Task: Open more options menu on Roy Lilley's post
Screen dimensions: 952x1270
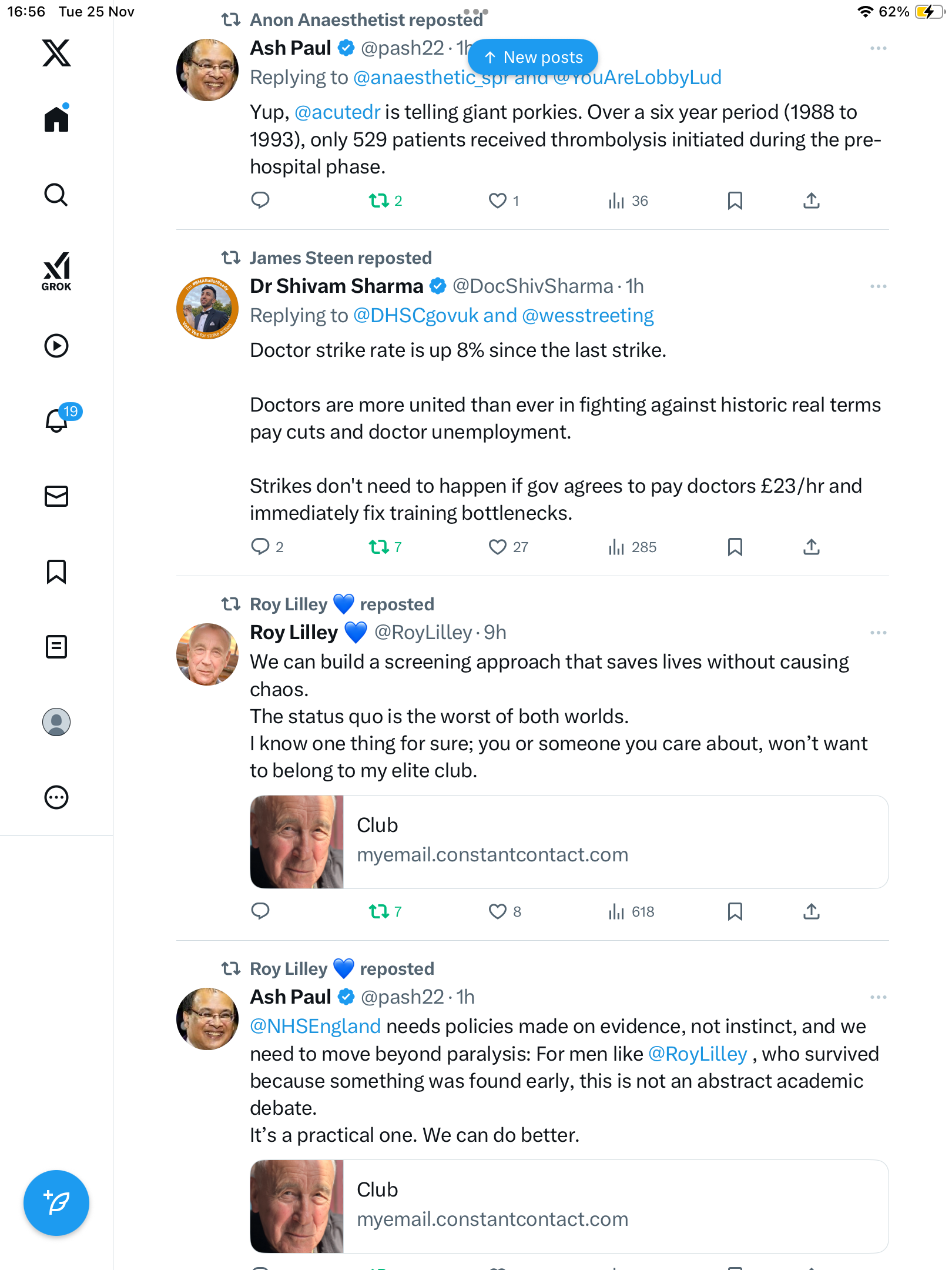Action: pyautogui.click(x=878, y=633)
